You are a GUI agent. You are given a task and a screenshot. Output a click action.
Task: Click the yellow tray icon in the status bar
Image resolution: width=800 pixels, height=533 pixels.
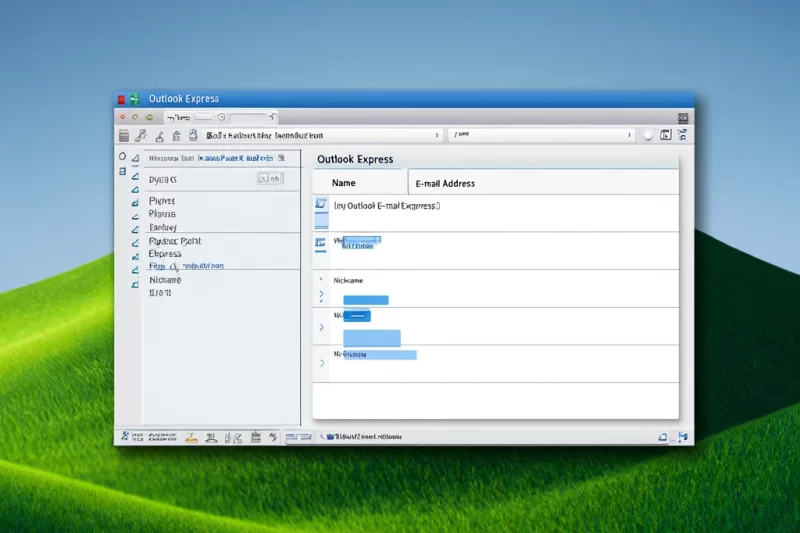[191, 437]
